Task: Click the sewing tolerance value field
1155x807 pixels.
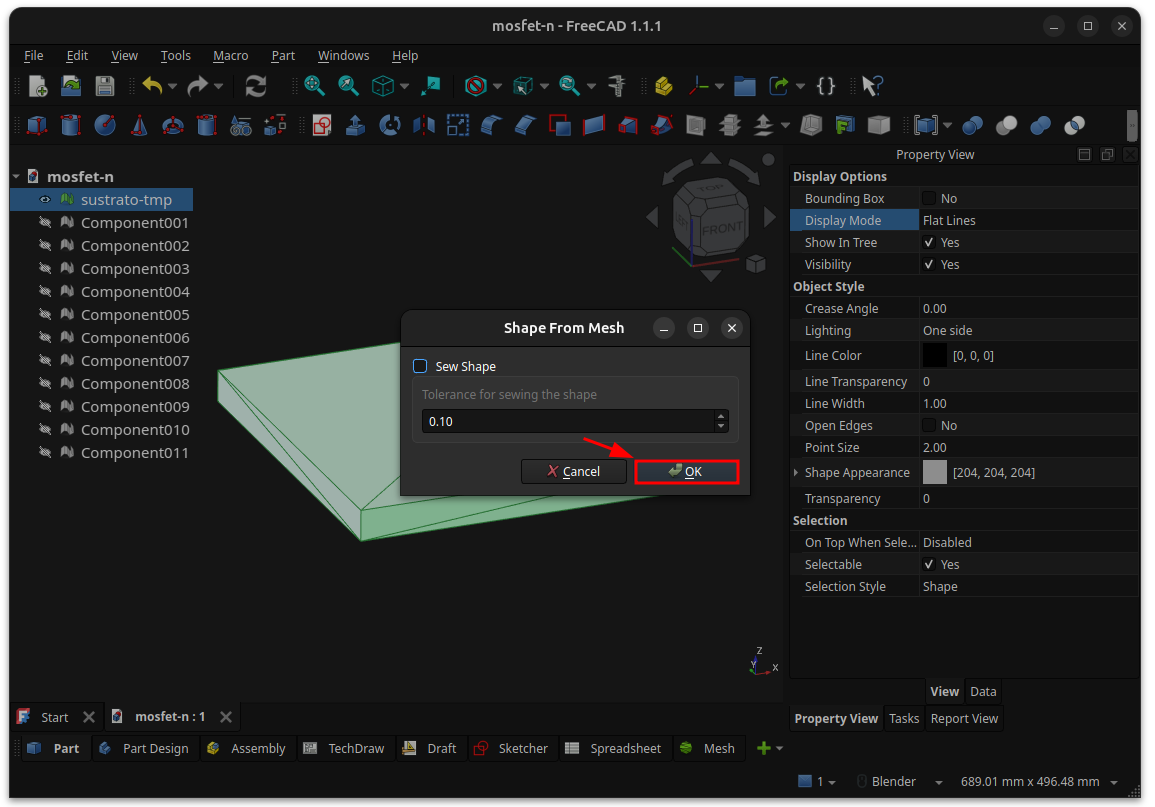Action: pyautogui.click(x=568, y=422)
